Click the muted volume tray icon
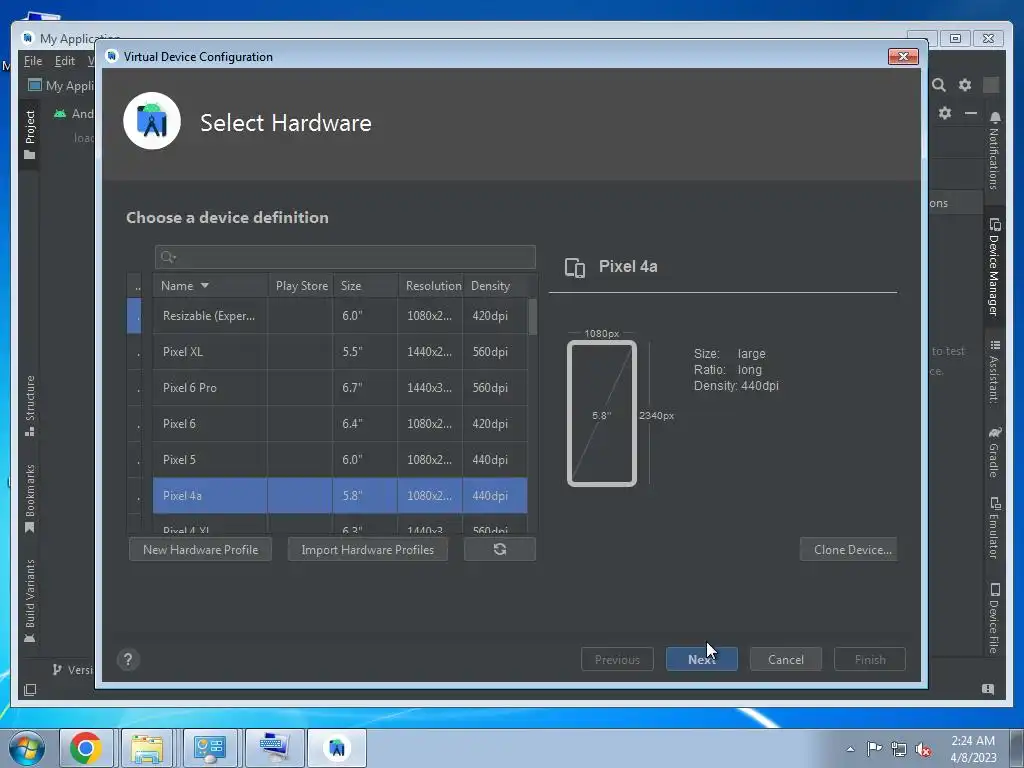 [x=923, y=749]
